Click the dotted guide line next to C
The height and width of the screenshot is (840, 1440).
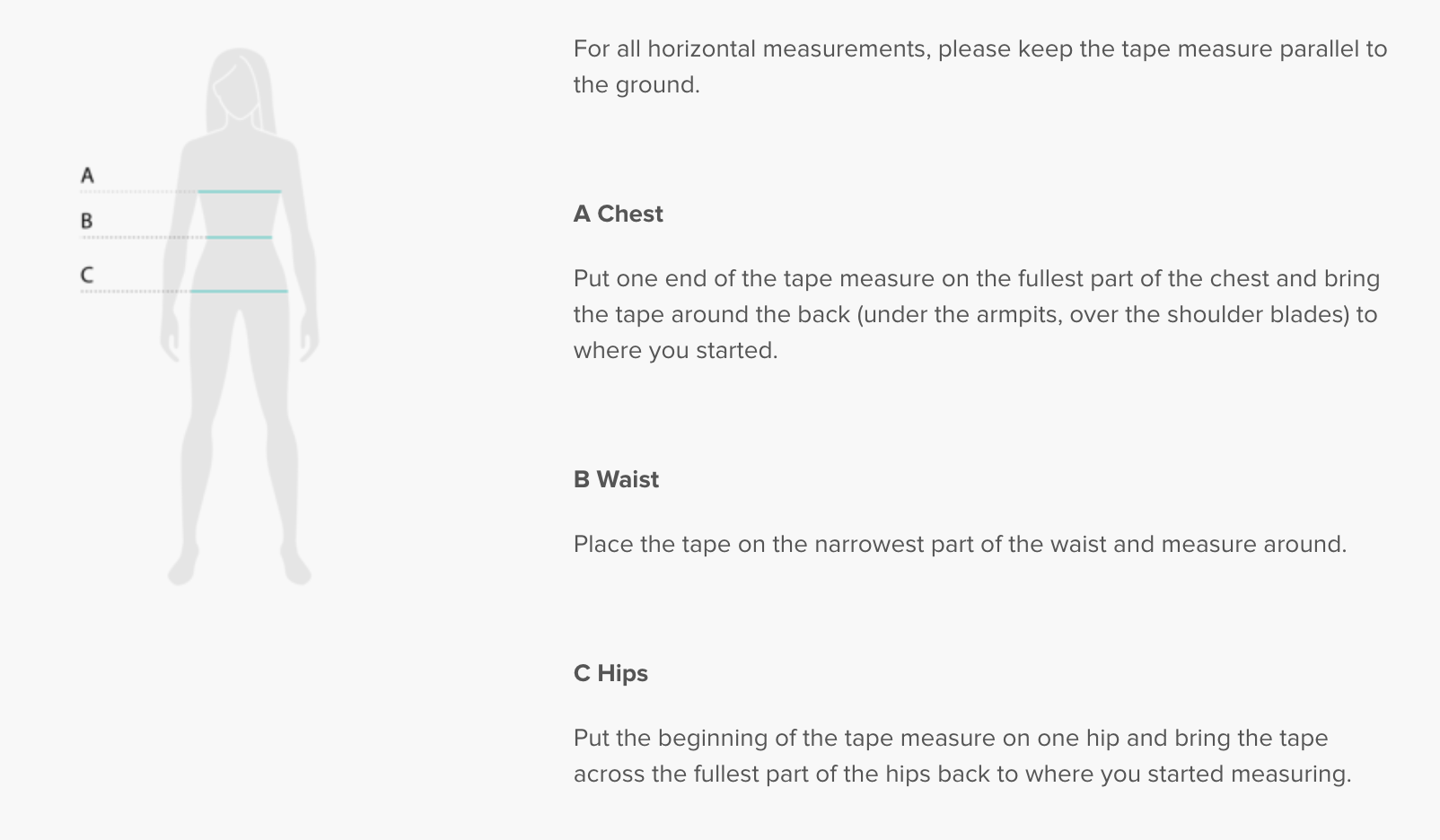pyautogui.click(x=135, y=291)
